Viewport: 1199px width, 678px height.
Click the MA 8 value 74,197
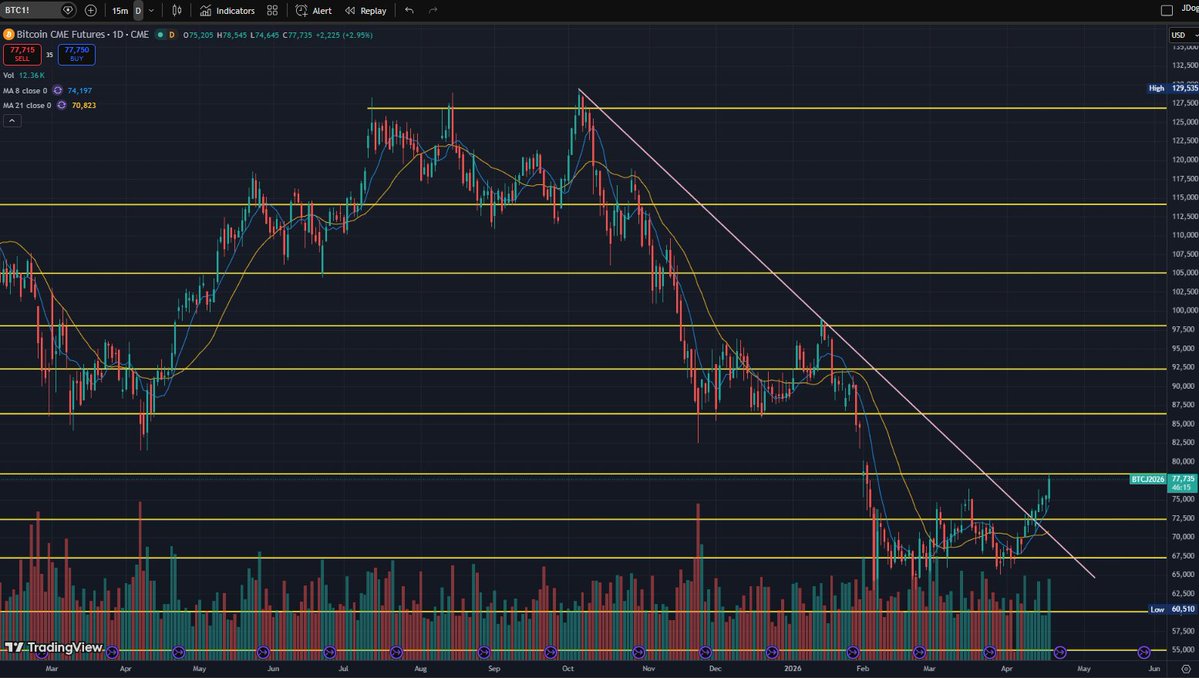coord(80,90)
